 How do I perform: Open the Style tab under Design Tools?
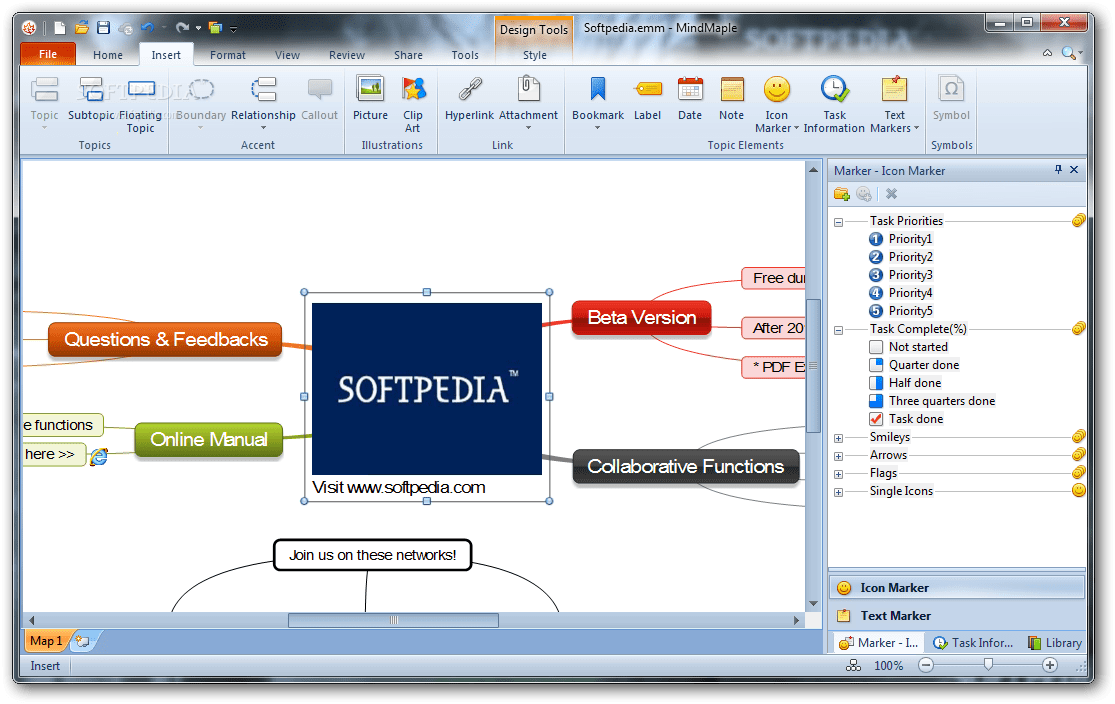point(535,55)
